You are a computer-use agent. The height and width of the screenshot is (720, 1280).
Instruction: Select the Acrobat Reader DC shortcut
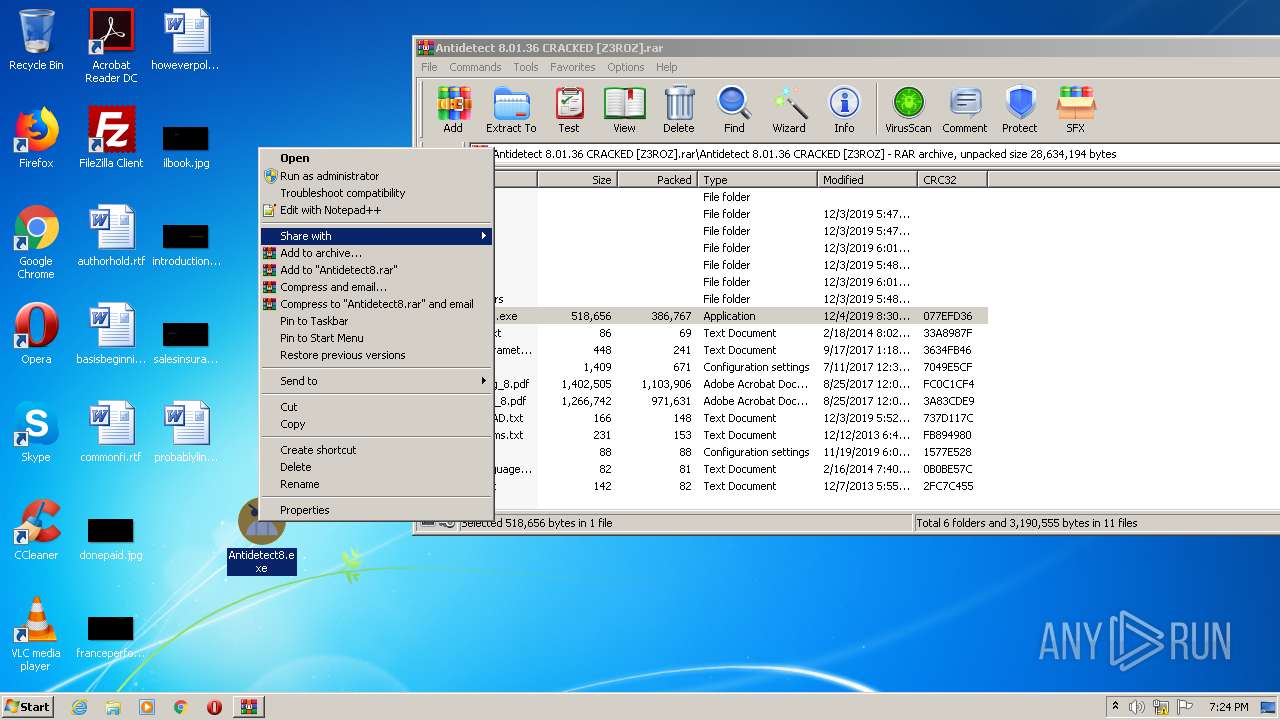click(111, 47)
